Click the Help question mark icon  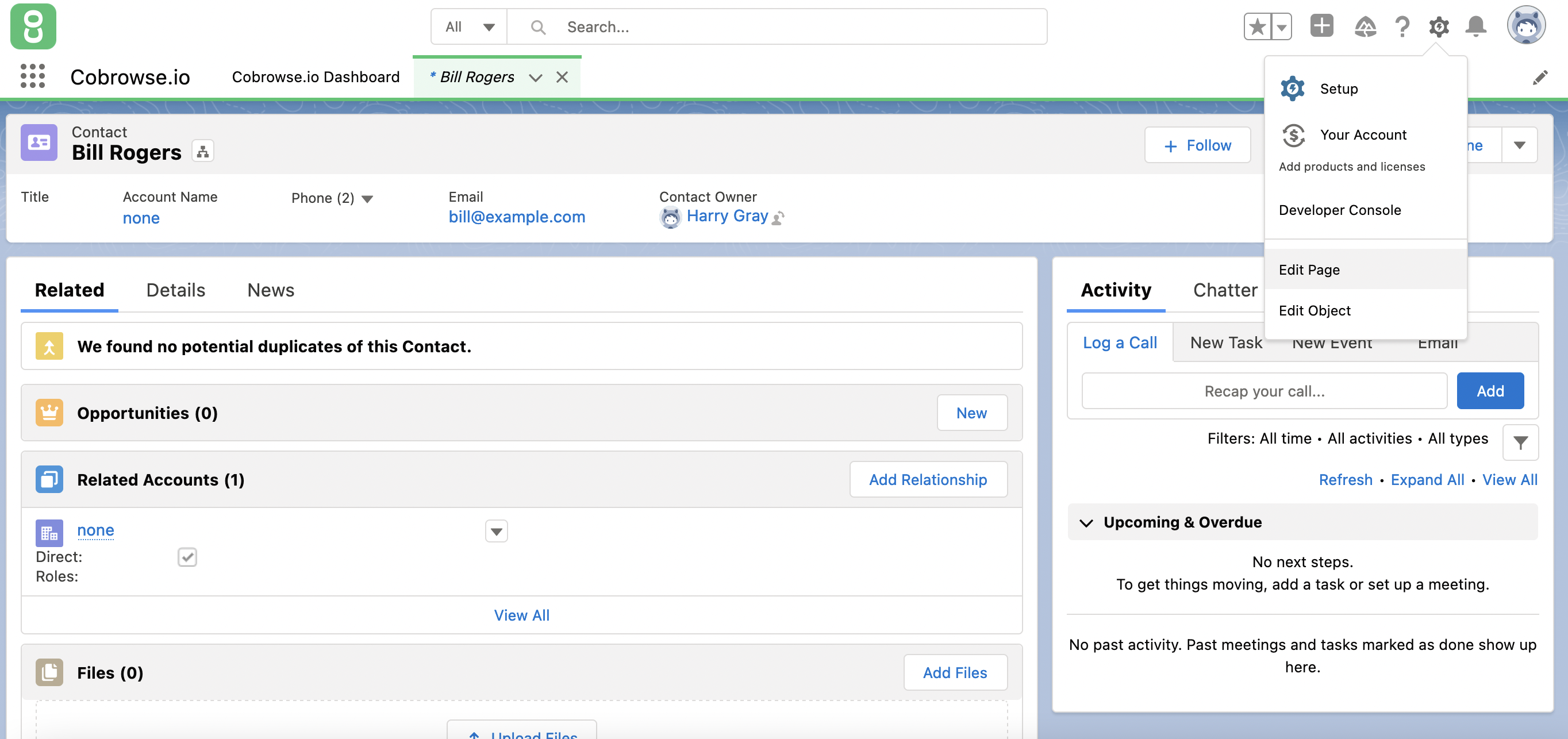pyautogui.click(x=1402, y=27)
